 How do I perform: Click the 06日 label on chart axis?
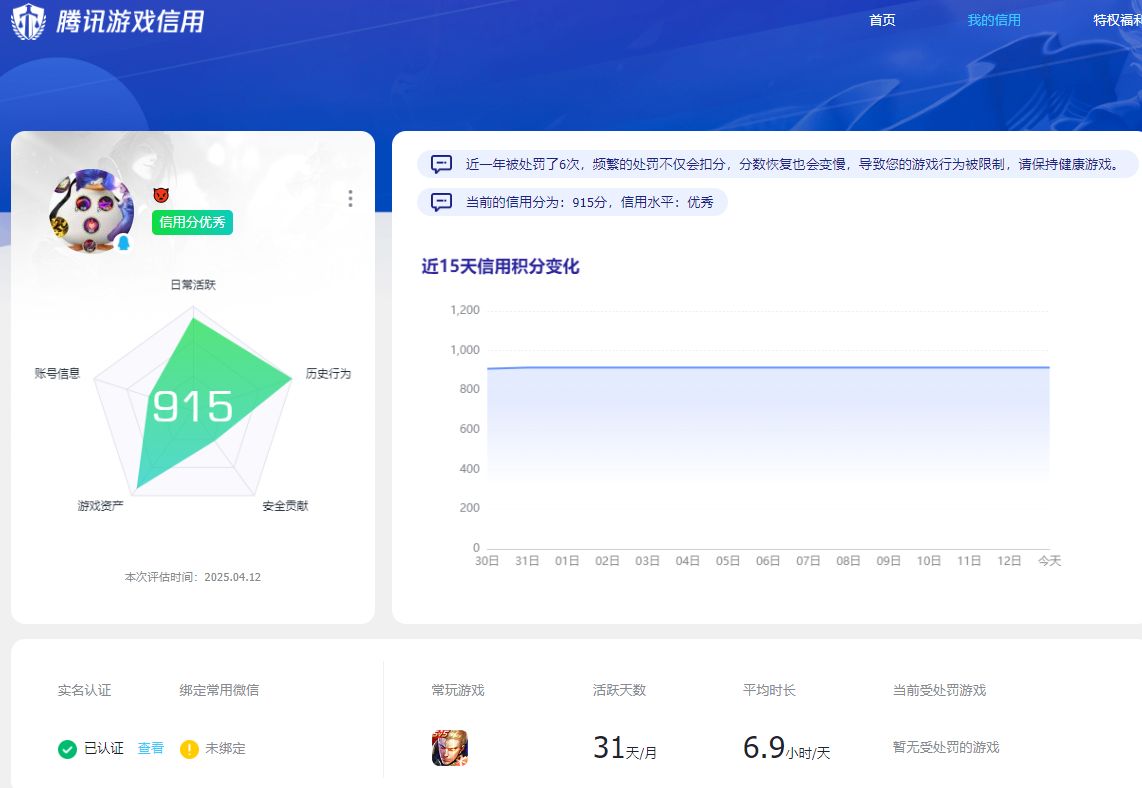pyautogui.click(x=768, y=561)
